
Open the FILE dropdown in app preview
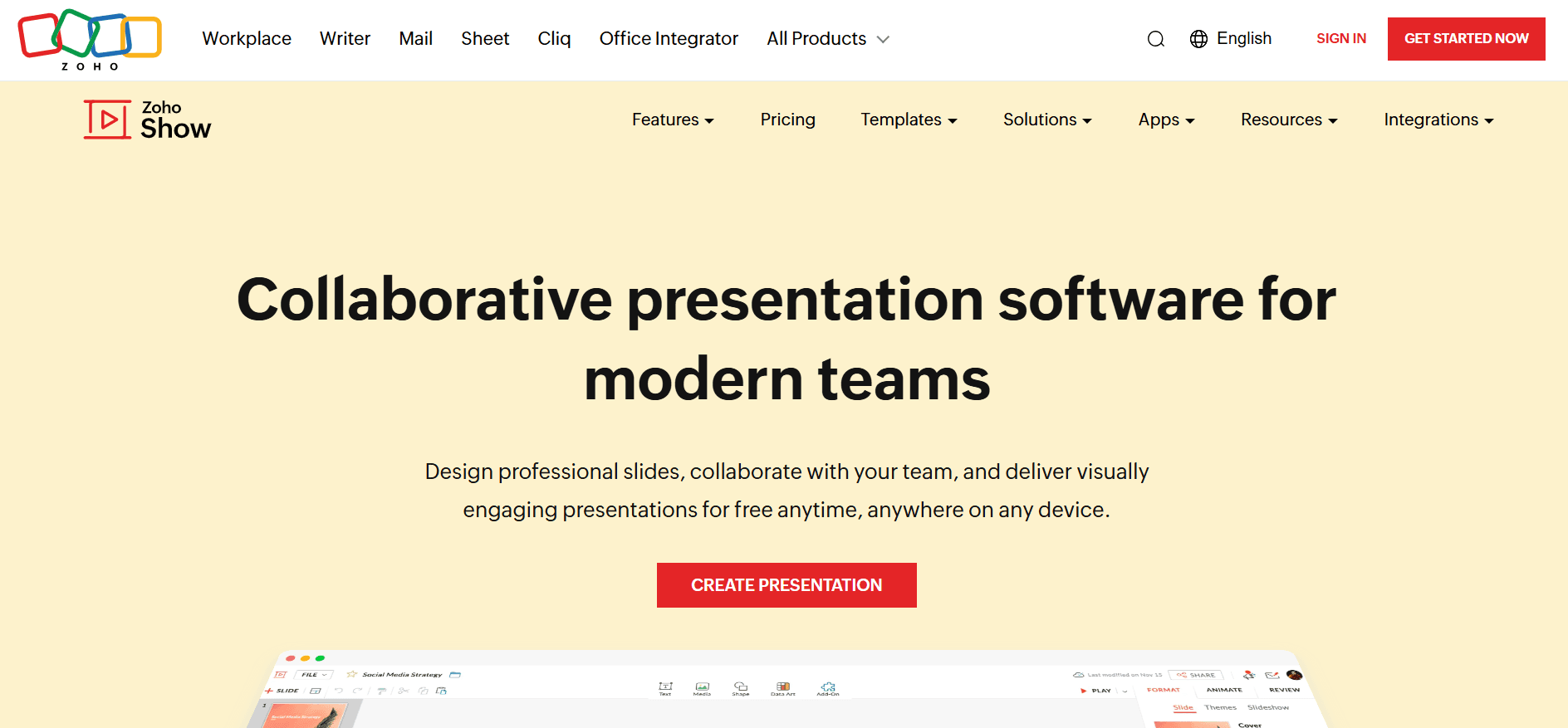314,675
